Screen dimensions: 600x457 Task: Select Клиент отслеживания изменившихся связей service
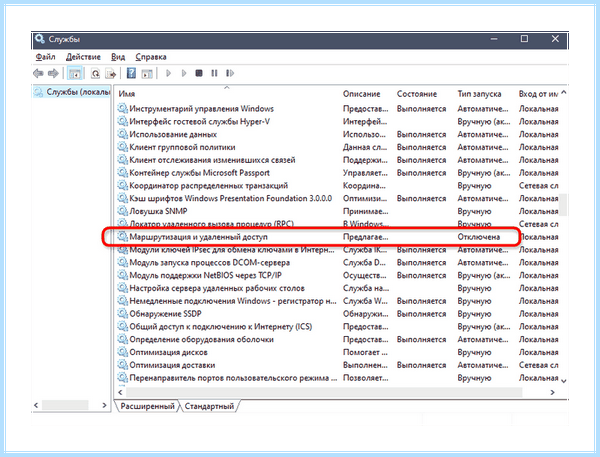point(212,160)
